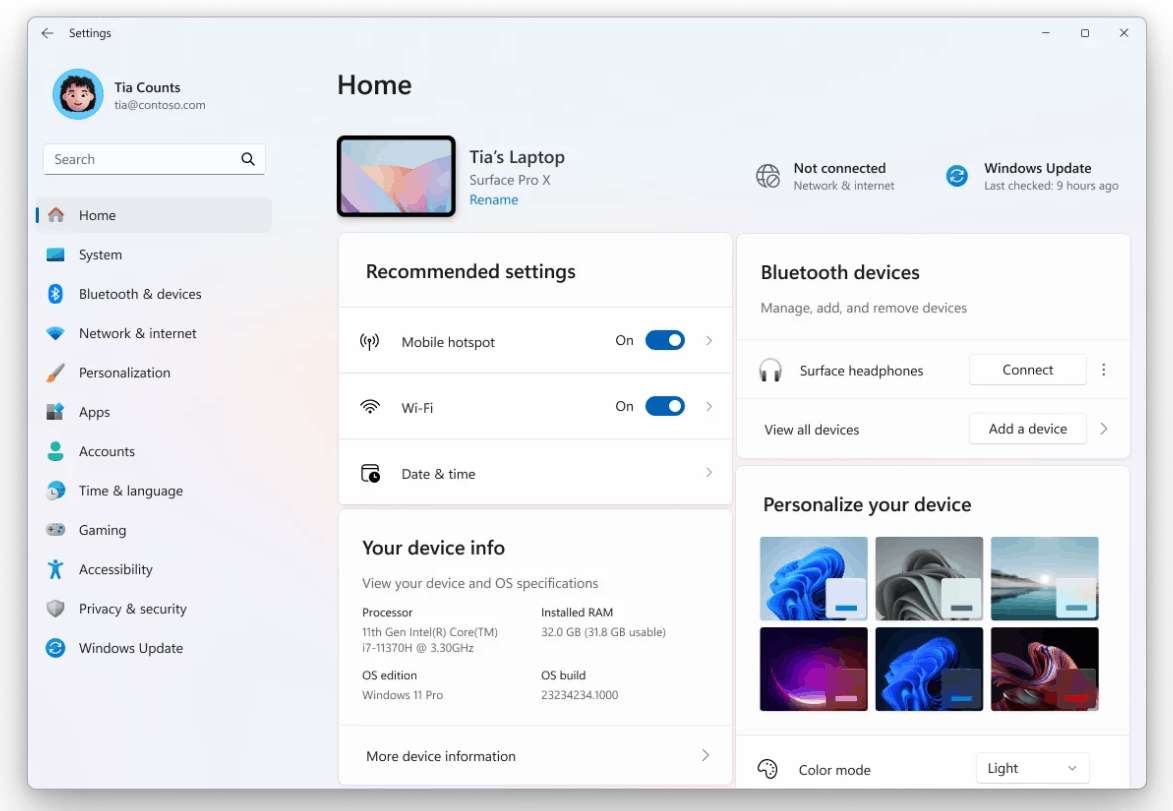This screenshot has width=1173, height=811.
Task: Select the purple glow dark theme thumbnail
Action: (813, 668)
